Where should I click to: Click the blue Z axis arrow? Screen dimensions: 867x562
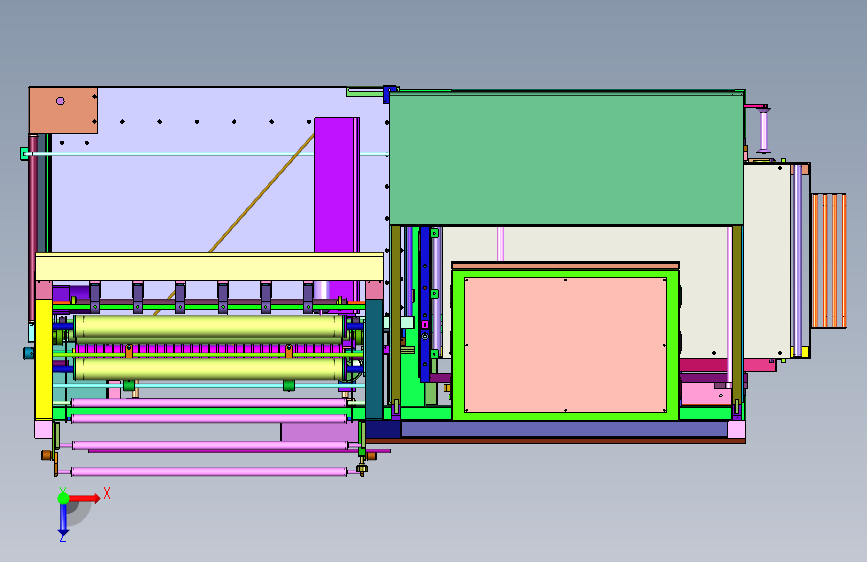(x=63, y=520)
